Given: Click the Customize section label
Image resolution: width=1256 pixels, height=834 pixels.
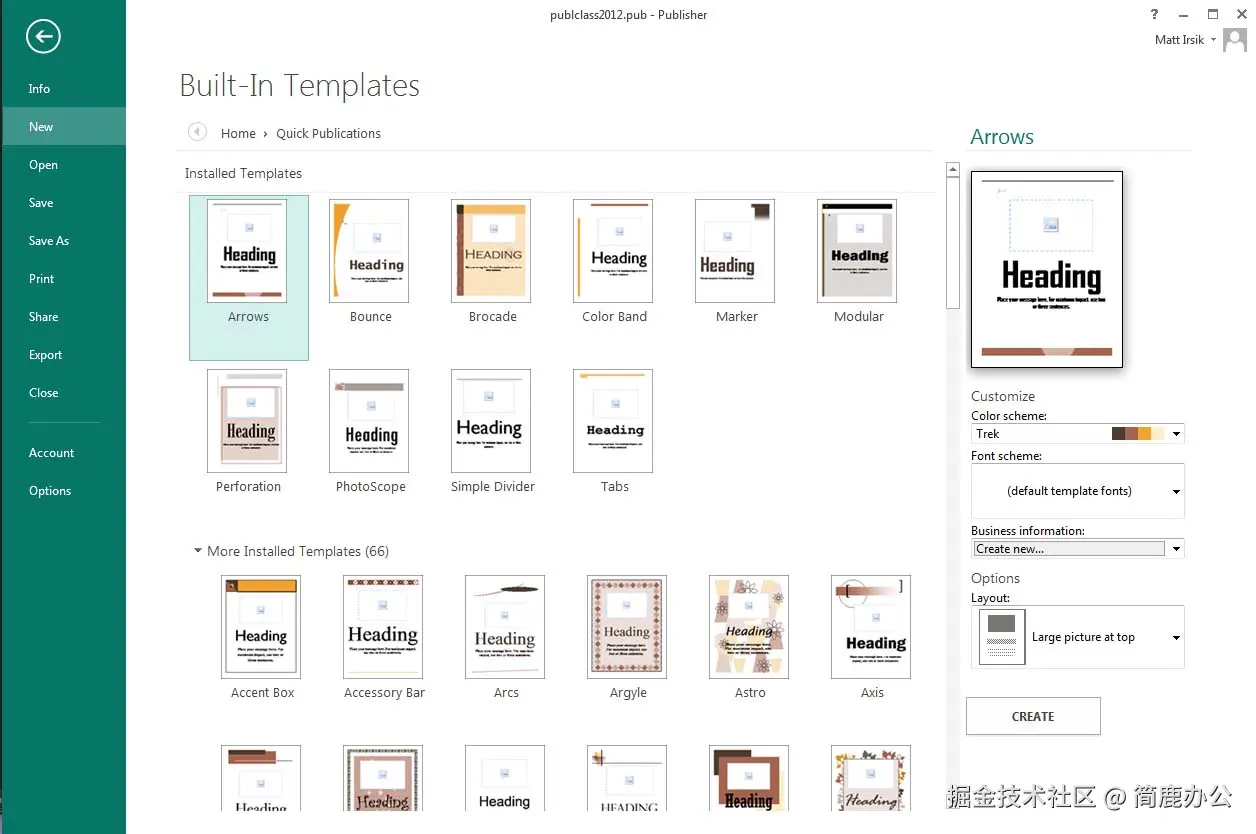Looking at the screenshot, I should coord(1003,396).
